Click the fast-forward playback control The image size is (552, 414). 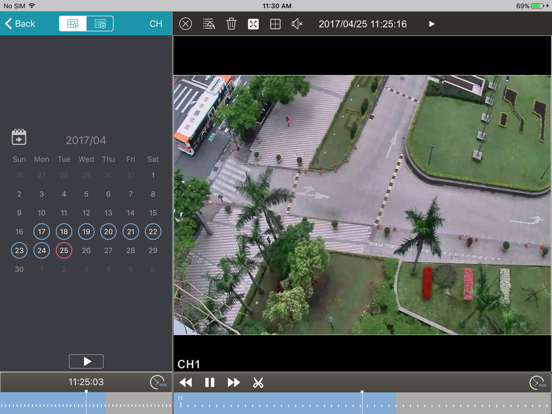click(x=234, y=383)
